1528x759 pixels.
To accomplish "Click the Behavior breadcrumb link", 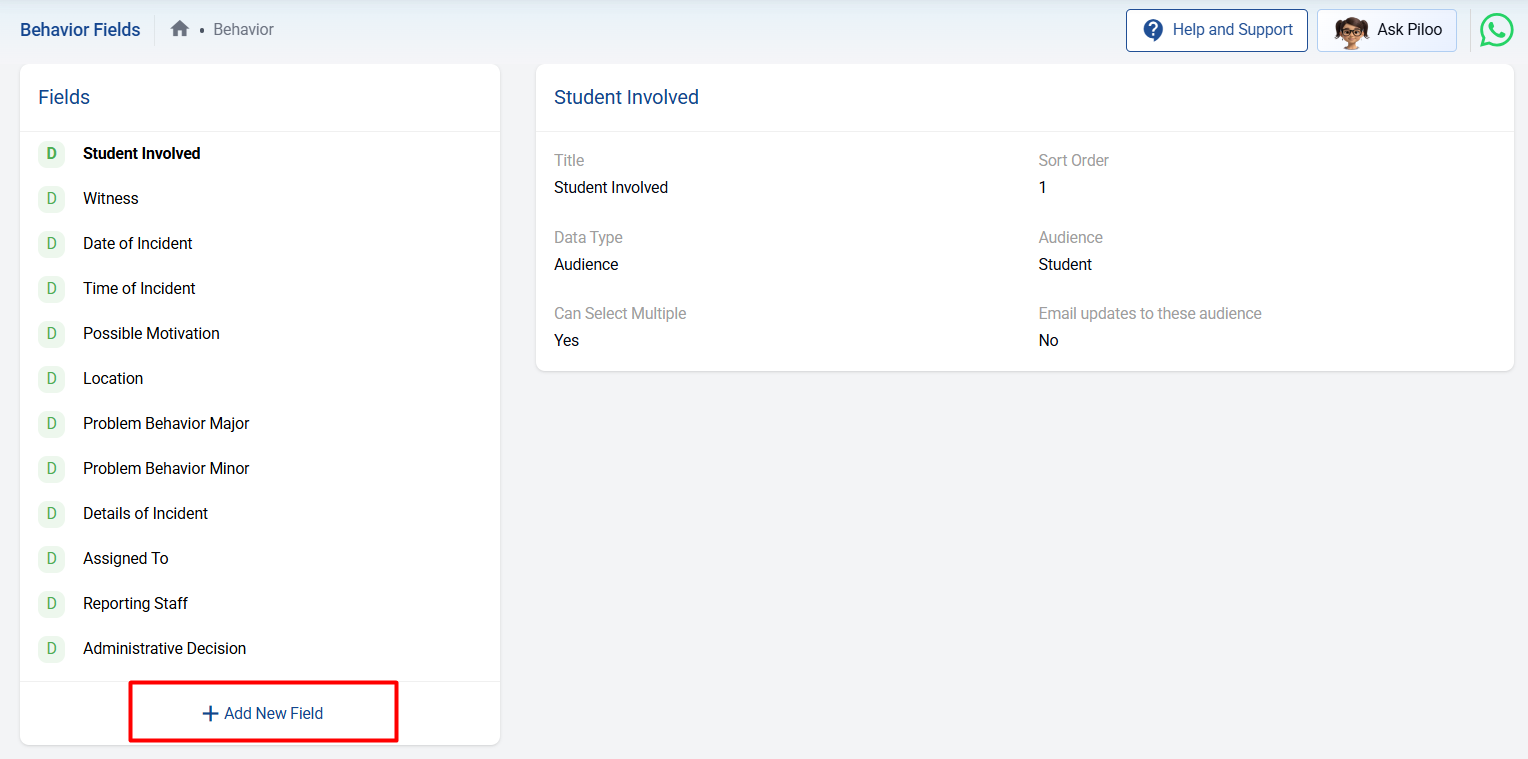I will click(243, 30).
